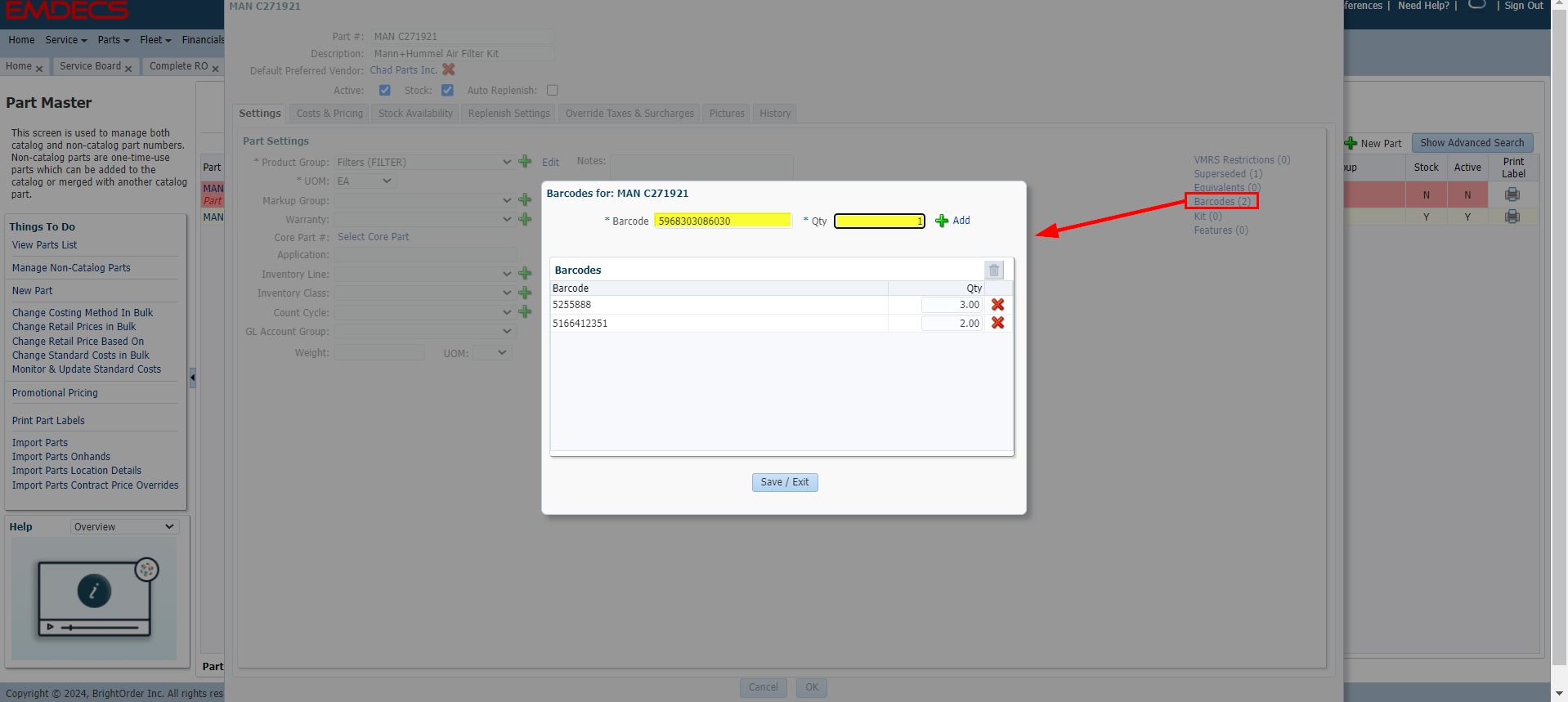1568x702 pixels.
Task: Switch to History tab
Action: coord(775,114)
